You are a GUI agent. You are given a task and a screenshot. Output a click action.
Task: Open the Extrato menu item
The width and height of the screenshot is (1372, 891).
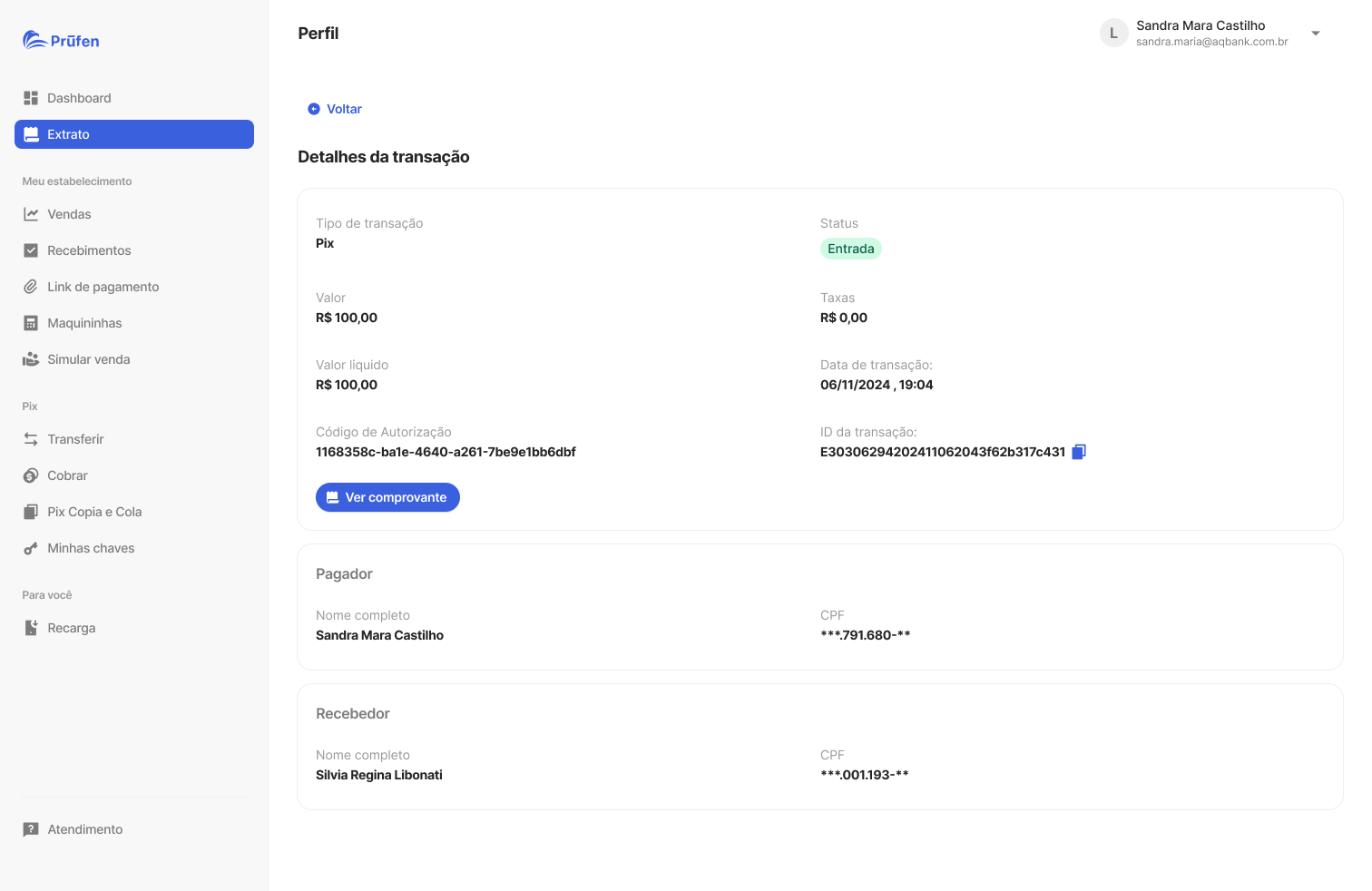click(134, 134)
